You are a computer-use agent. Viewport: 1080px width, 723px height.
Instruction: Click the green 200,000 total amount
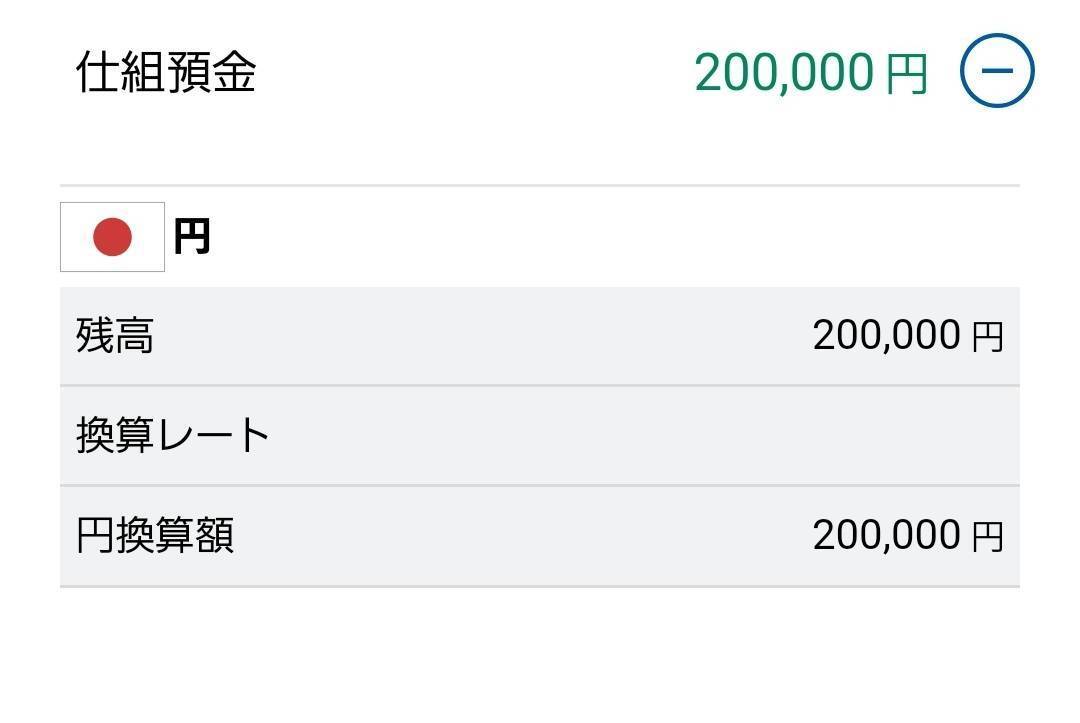[x=785, y=72]
